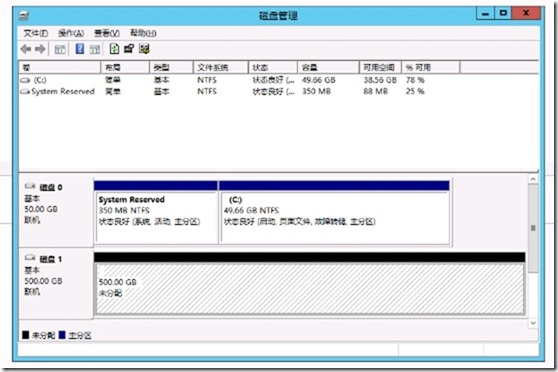The height and width of the screenshot is (372, 558).
Task: Click the black Properties toolbar icon
Action: coord(128,49)
